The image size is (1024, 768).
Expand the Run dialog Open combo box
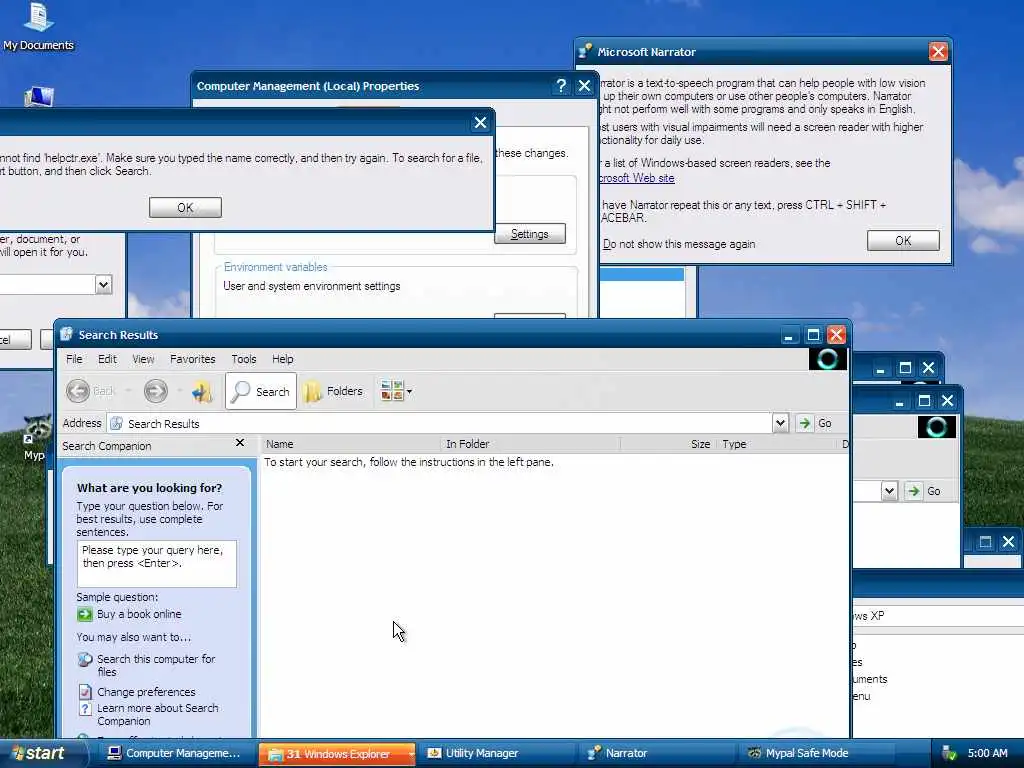tap(103, 285)
